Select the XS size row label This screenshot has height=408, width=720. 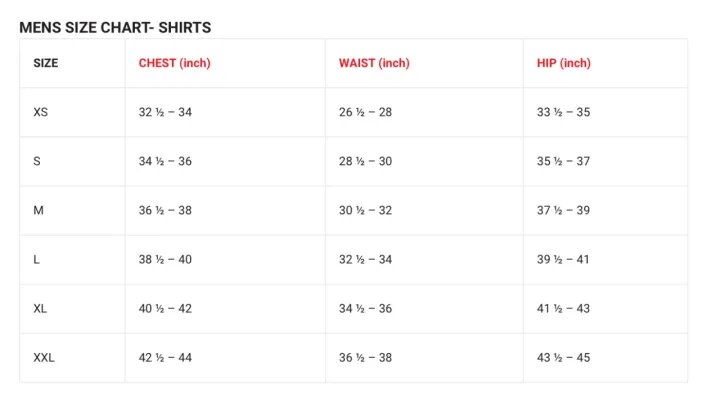pos(41,112)
